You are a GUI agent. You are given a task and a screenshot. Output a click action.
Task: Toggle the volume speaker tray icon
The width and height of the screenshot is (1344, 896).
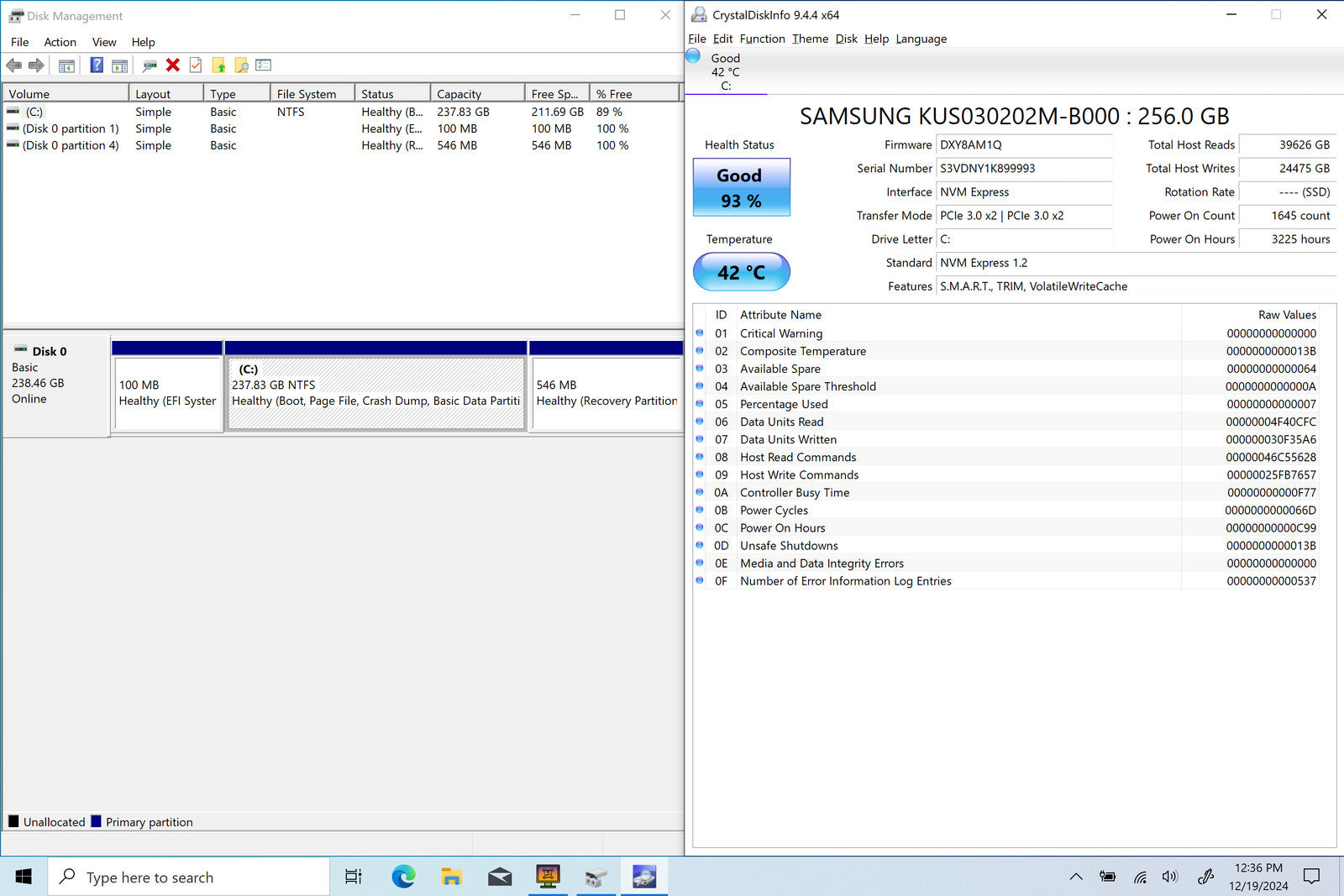1170,877
